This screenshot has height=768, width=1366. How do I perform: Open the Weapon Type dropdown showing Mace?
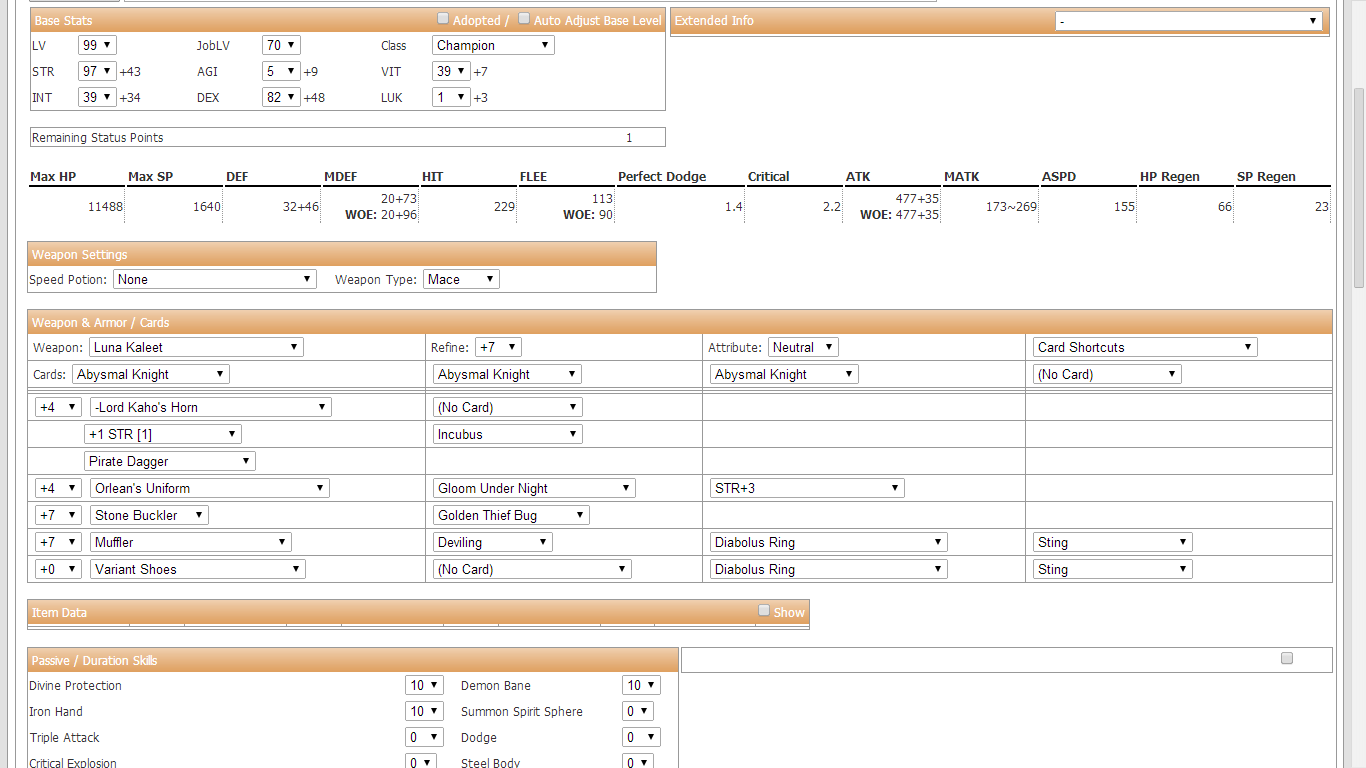click(460, 279)
